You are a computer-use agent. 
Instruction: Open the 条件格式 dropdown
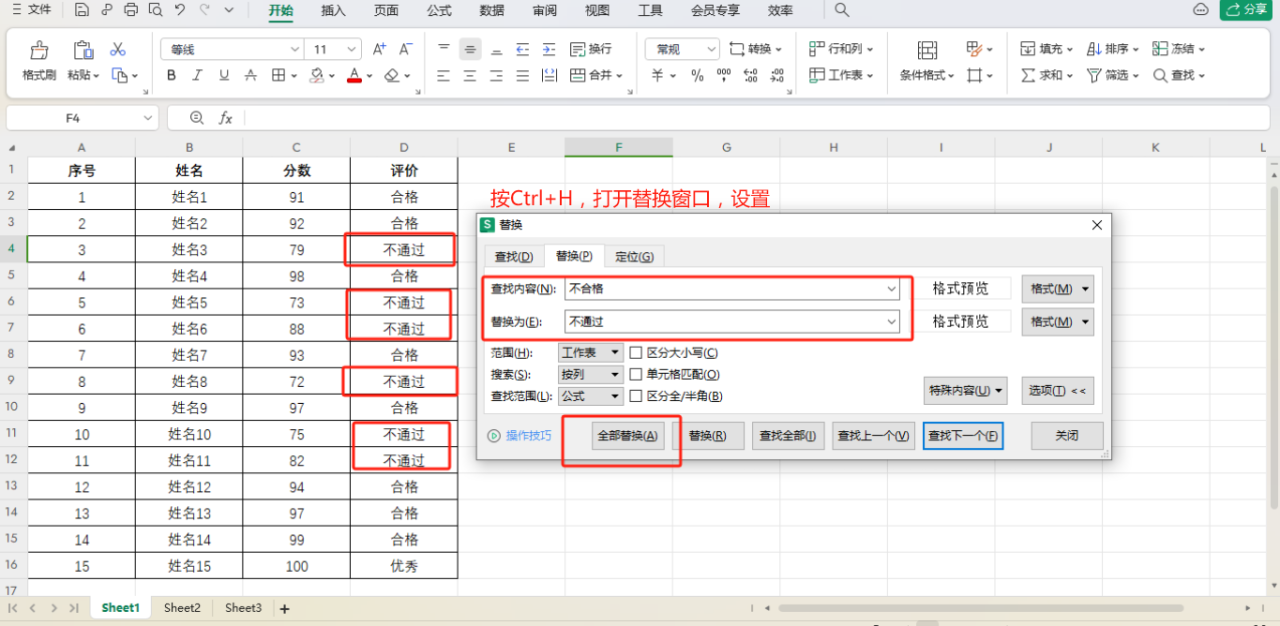927,75
